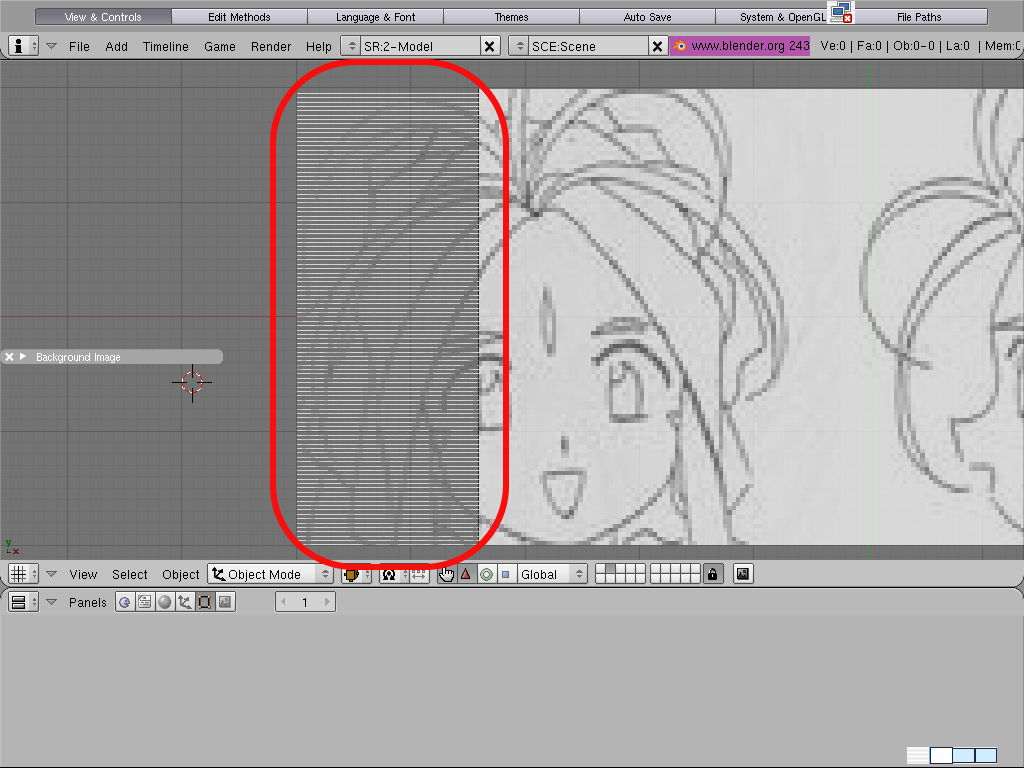Open the Global transform orientation dropdown
The width and height of the screenshot is (1024, 768).
551,574
